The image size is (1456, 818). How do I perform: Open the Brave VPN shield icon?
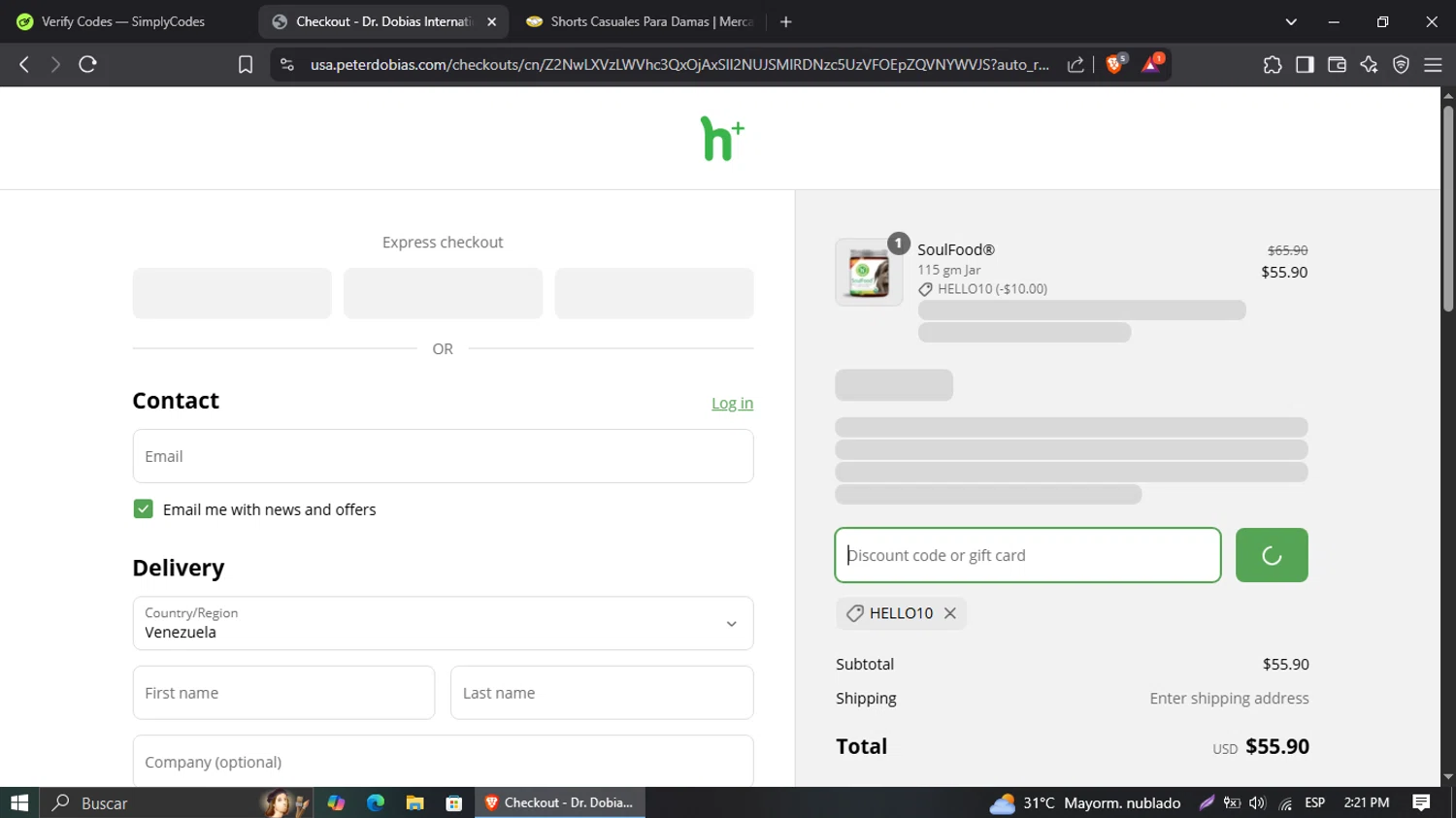tap(1401, 64)
